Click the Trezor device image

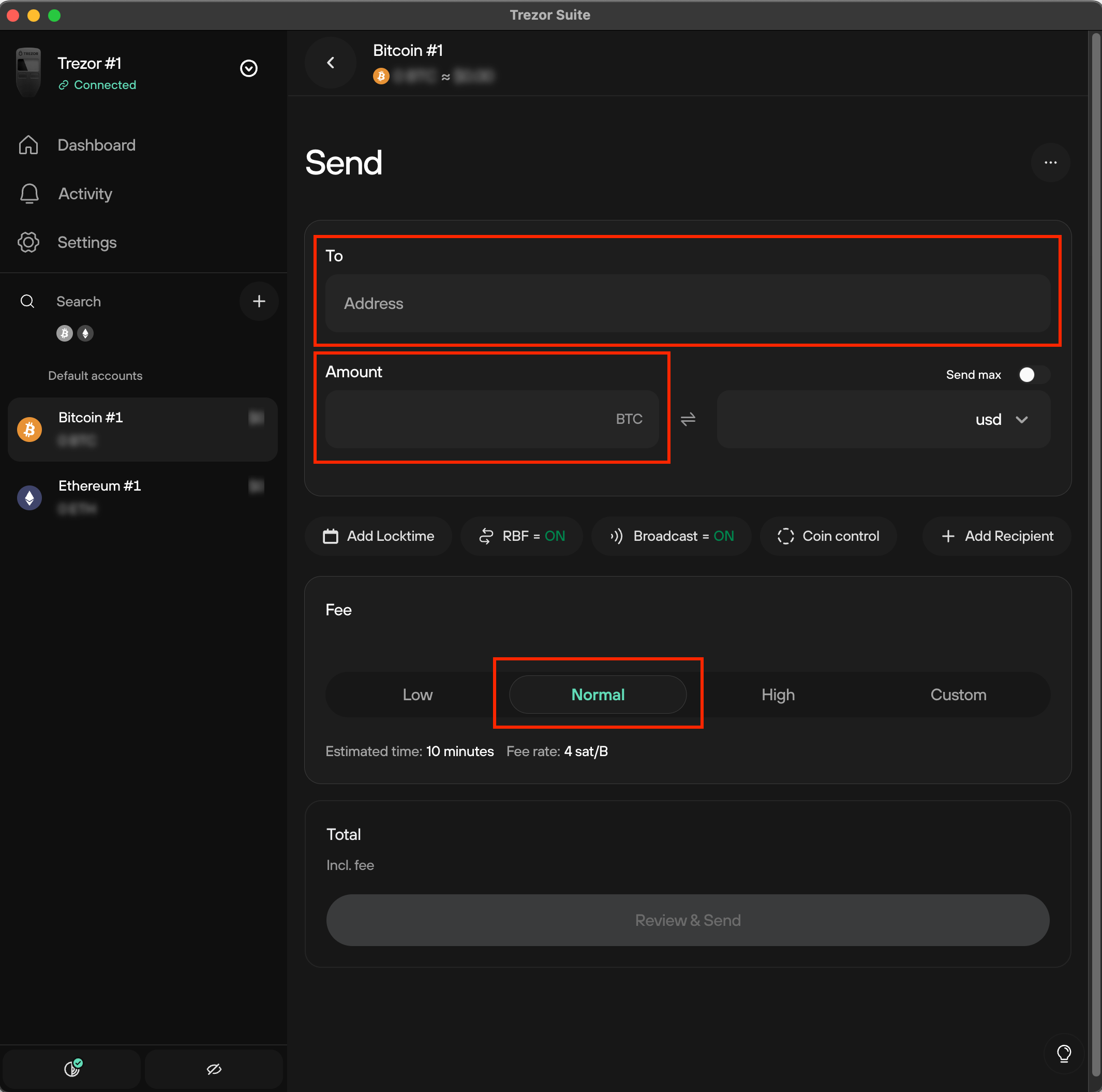(28, 72)
